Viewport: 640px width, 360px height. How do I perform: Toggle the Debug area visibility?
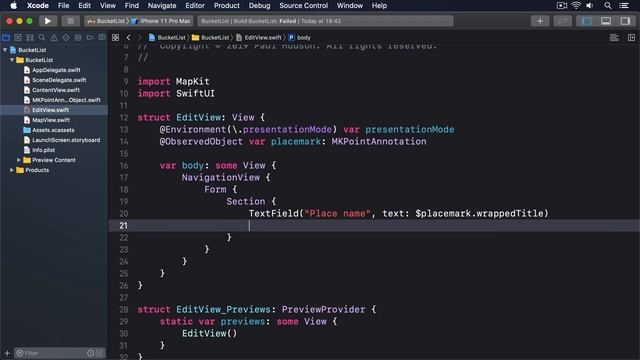click(x=606, y=21)
